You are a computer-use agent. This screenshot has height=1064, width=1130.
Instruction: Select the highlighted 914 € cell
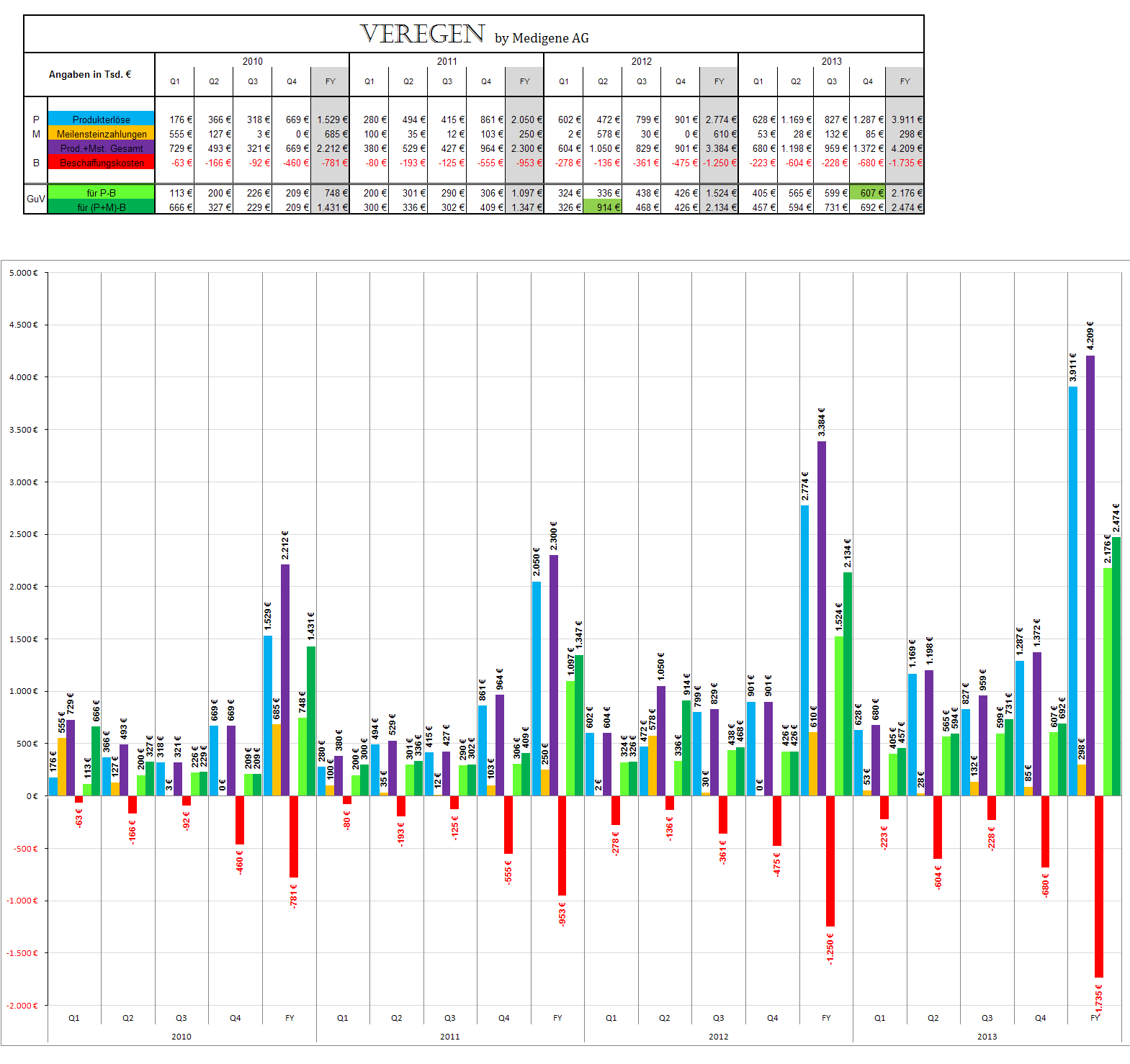[x=603, y=207]
